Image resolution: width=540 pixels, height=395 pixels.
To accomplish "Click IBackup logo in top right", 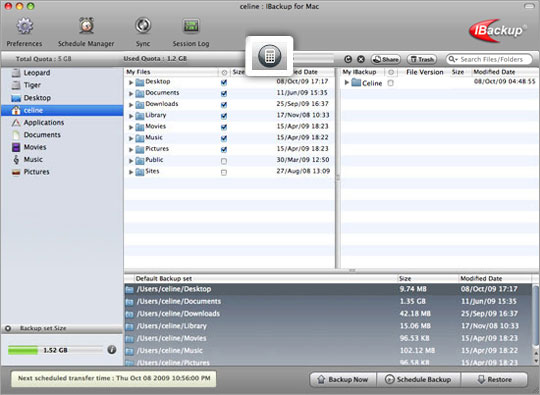I will tap(497, 31).
